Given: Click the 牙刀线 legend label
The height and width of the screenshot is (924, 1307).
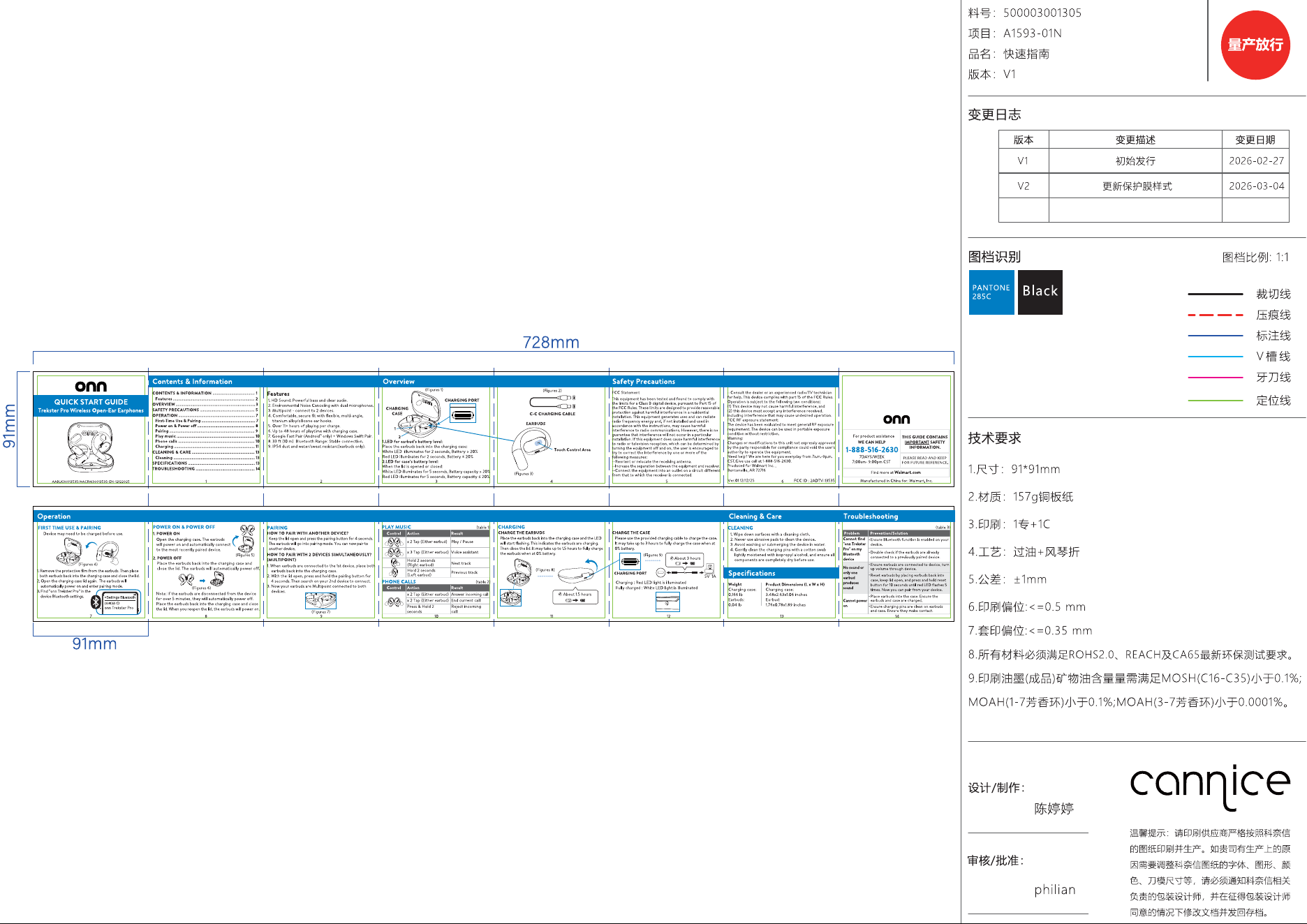Looking at the screenshot, I should point(1273,378).
